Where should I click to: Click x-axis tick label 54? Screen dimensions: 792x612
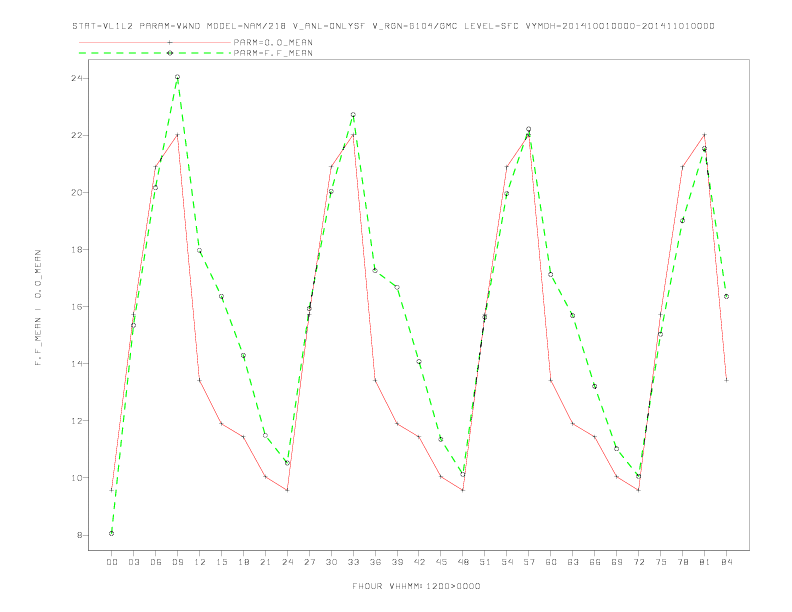pos(507,562)
